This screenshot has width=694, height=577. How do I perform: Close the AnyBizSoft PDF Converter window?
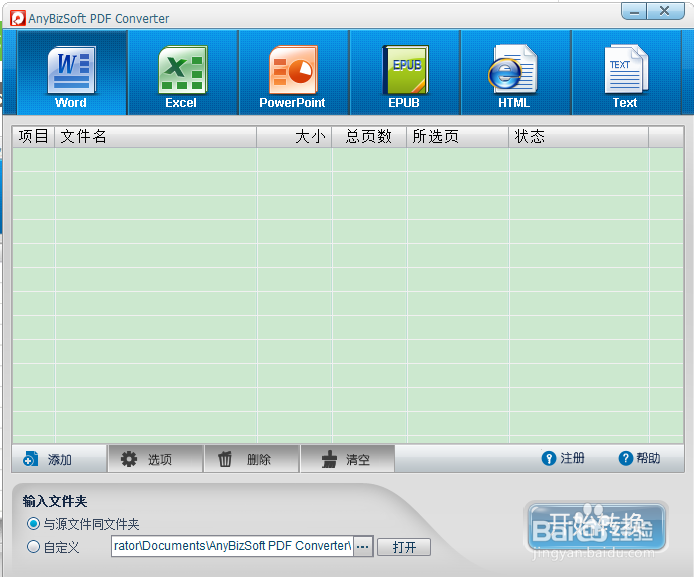pyautogui.click(x=665, y=11)
